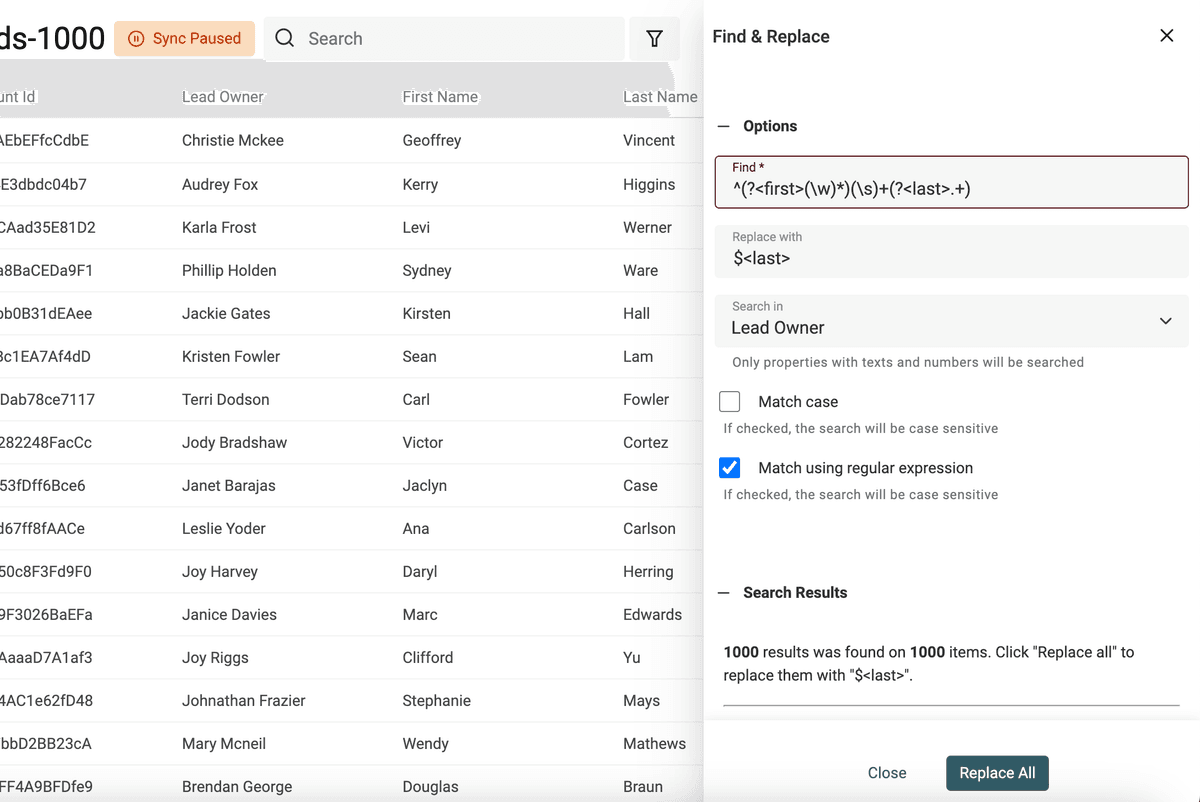Screen dimensions: 1200x802
Task: Select the Terri Dodson cell
Action: point(226,400)
